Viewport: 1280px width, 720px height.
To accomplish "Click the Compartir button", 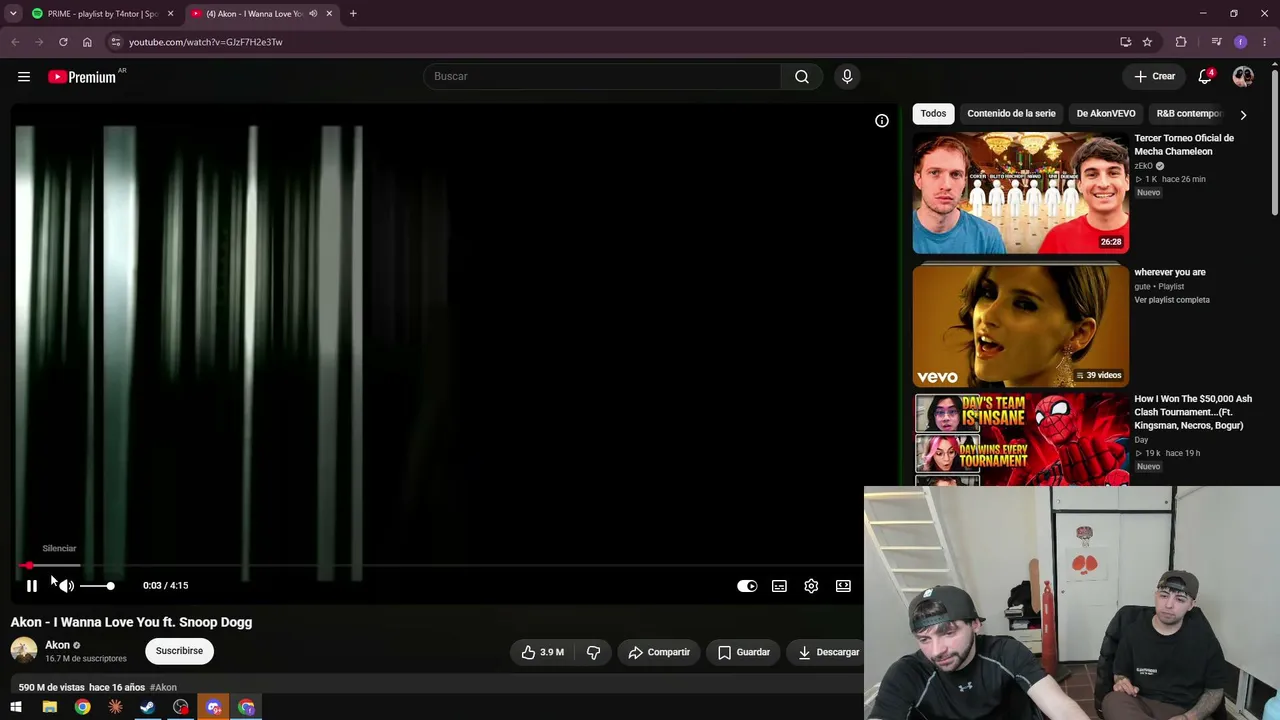I will 659,652.
